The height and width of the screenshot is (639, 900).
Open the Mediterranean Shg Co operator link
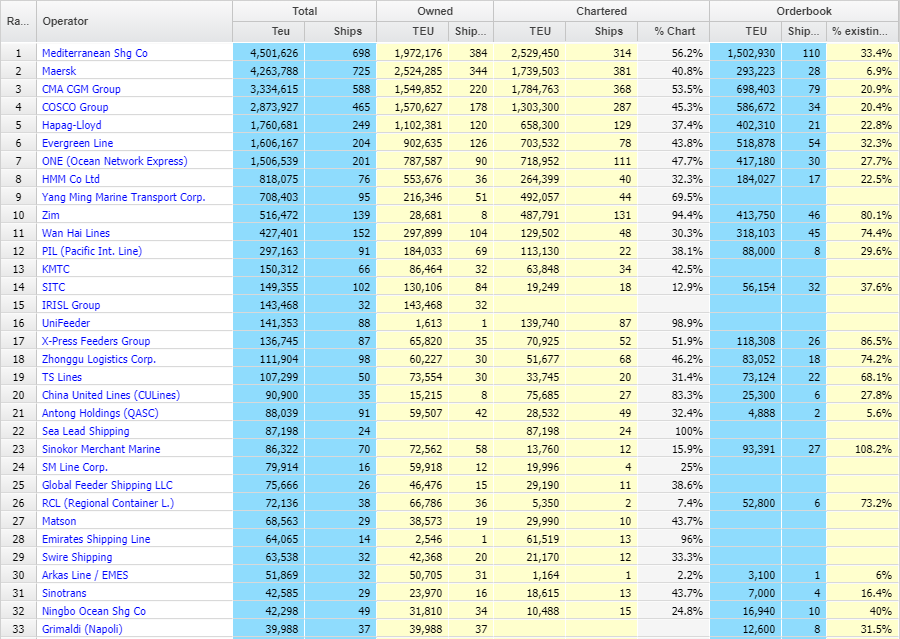(94, 53)
